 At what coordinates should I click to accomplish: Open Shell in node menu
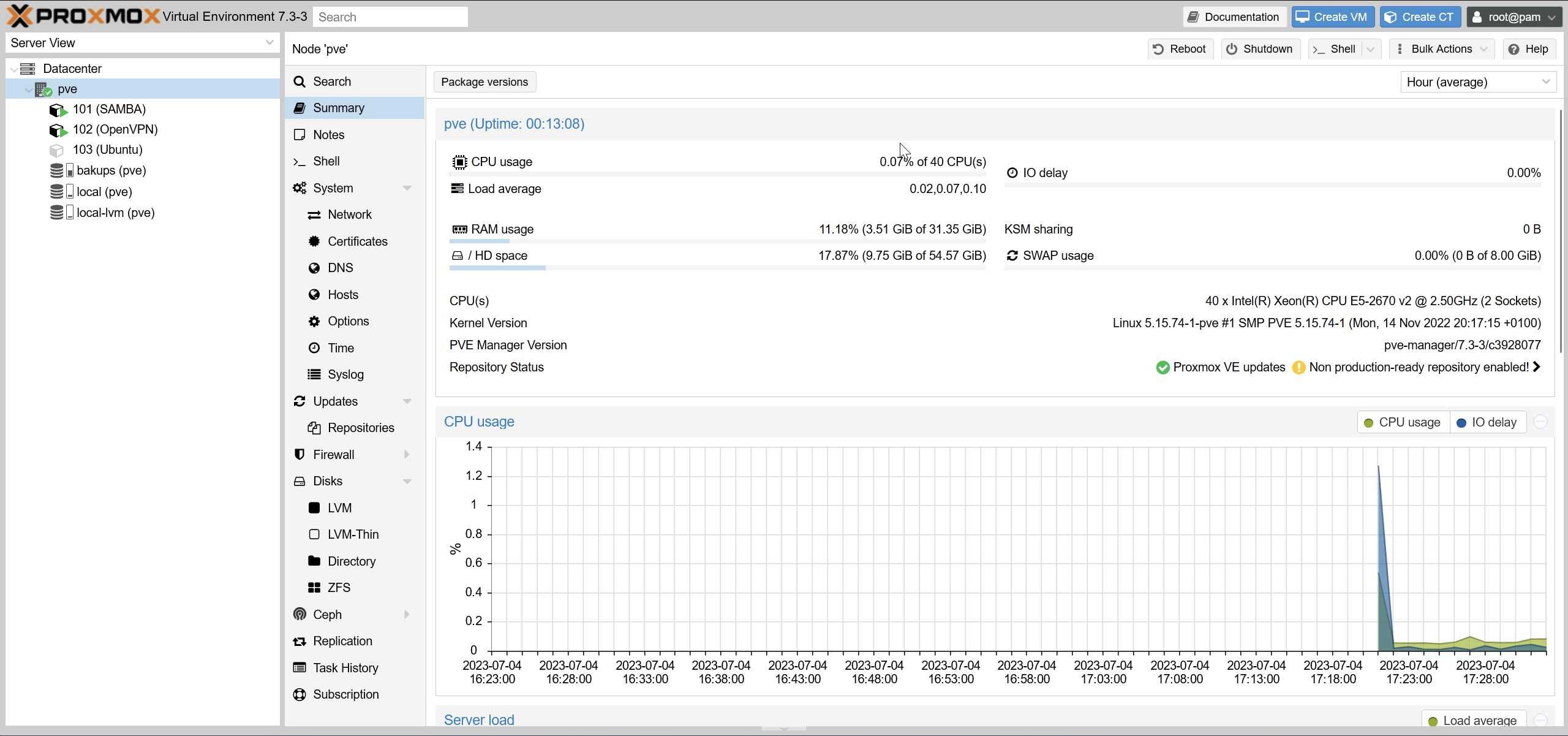354,161
